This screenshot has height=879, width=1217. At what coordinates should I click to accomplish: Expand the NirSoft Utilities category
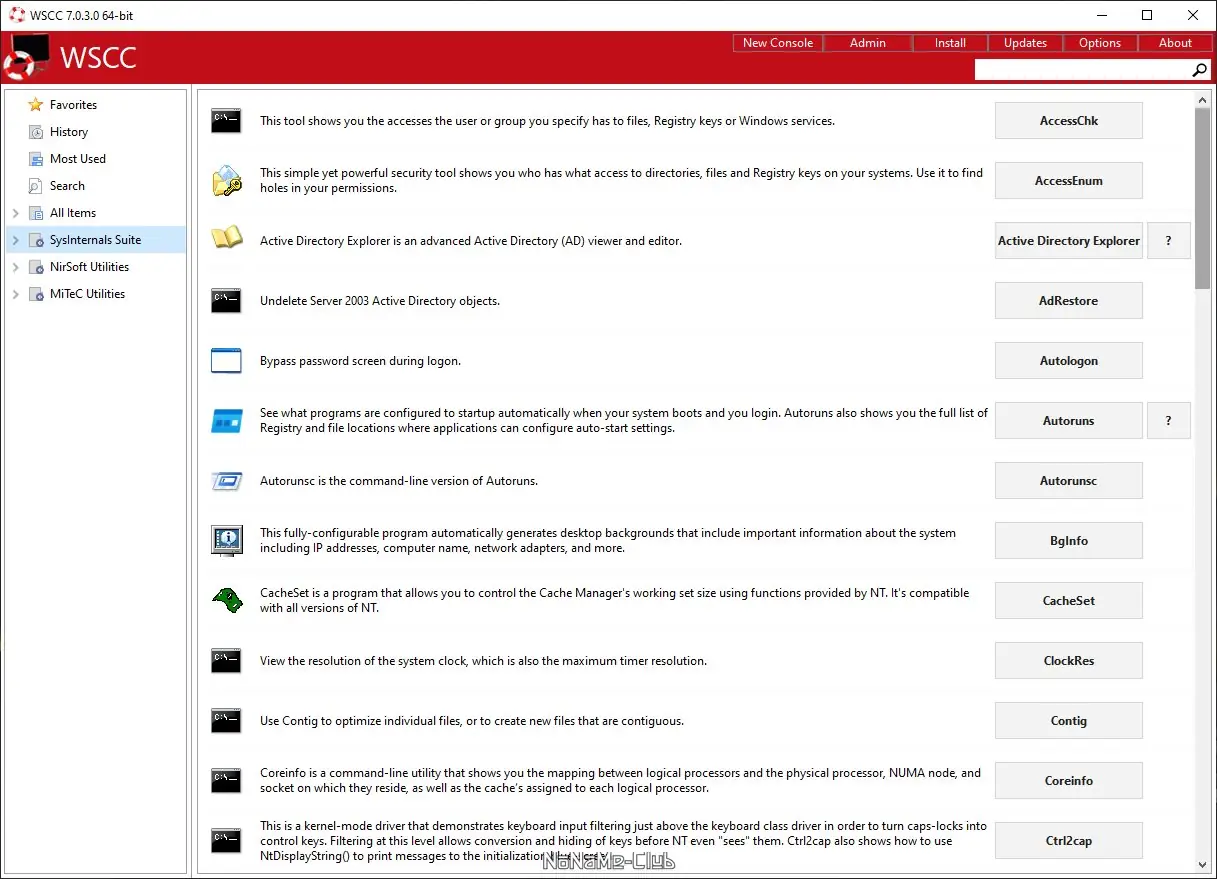(14, 266)
